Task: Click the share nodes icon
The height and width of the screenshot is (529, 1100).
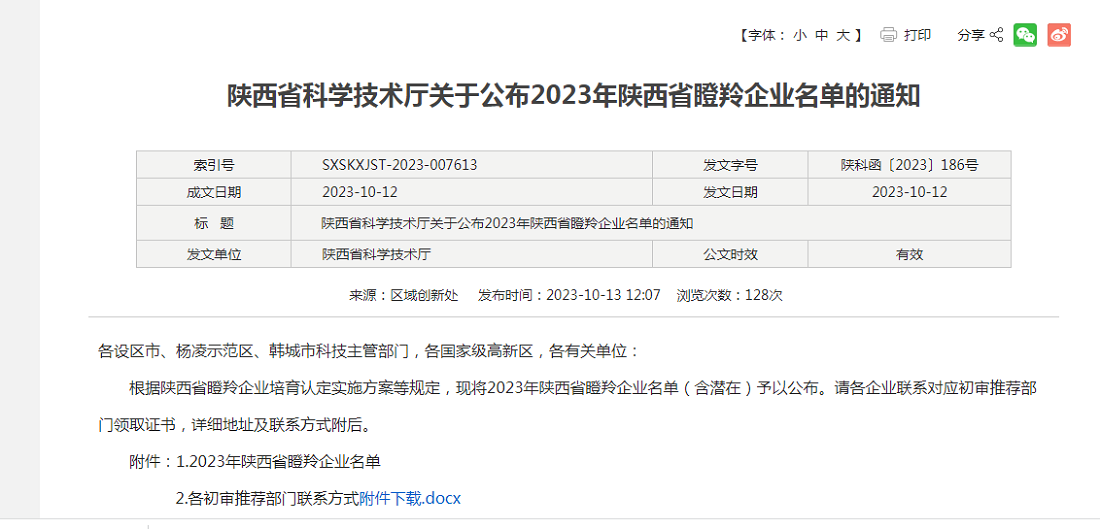Action: point(996,35)
